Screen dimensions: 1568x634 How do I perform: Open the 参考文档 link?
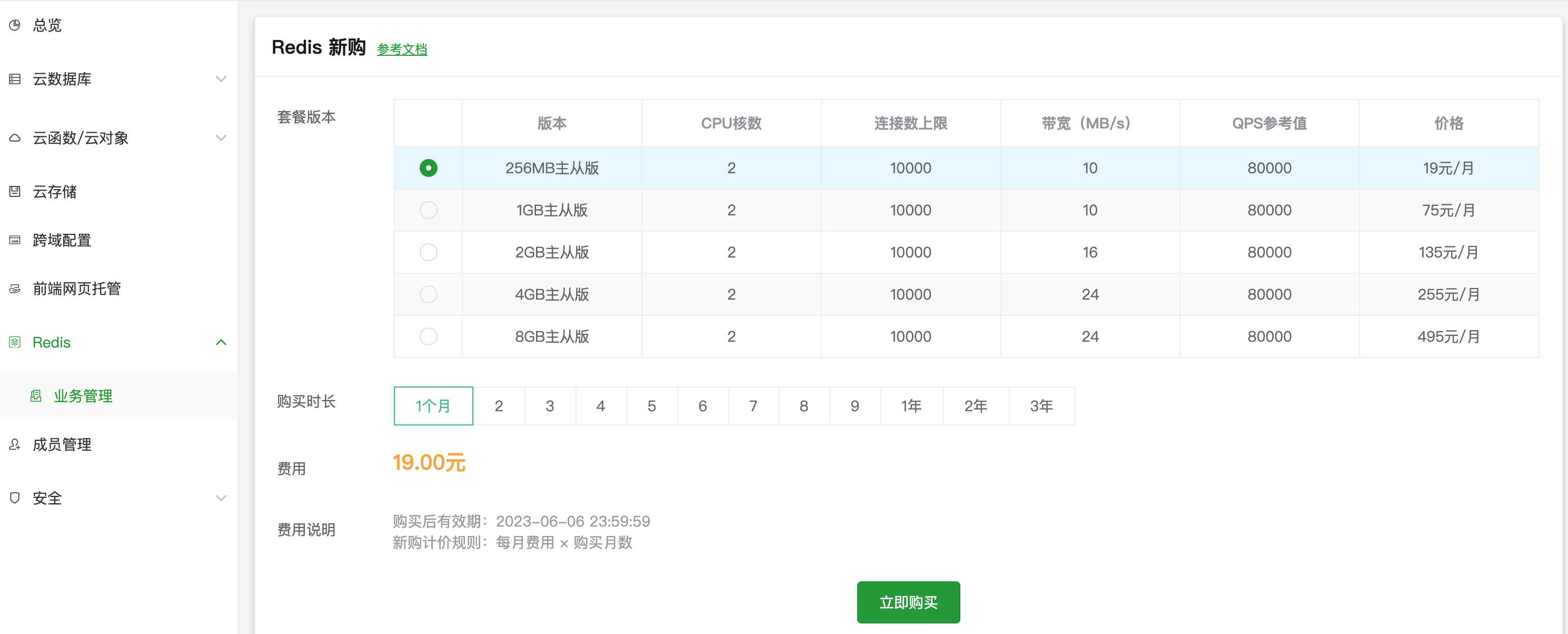pos(402,49)
